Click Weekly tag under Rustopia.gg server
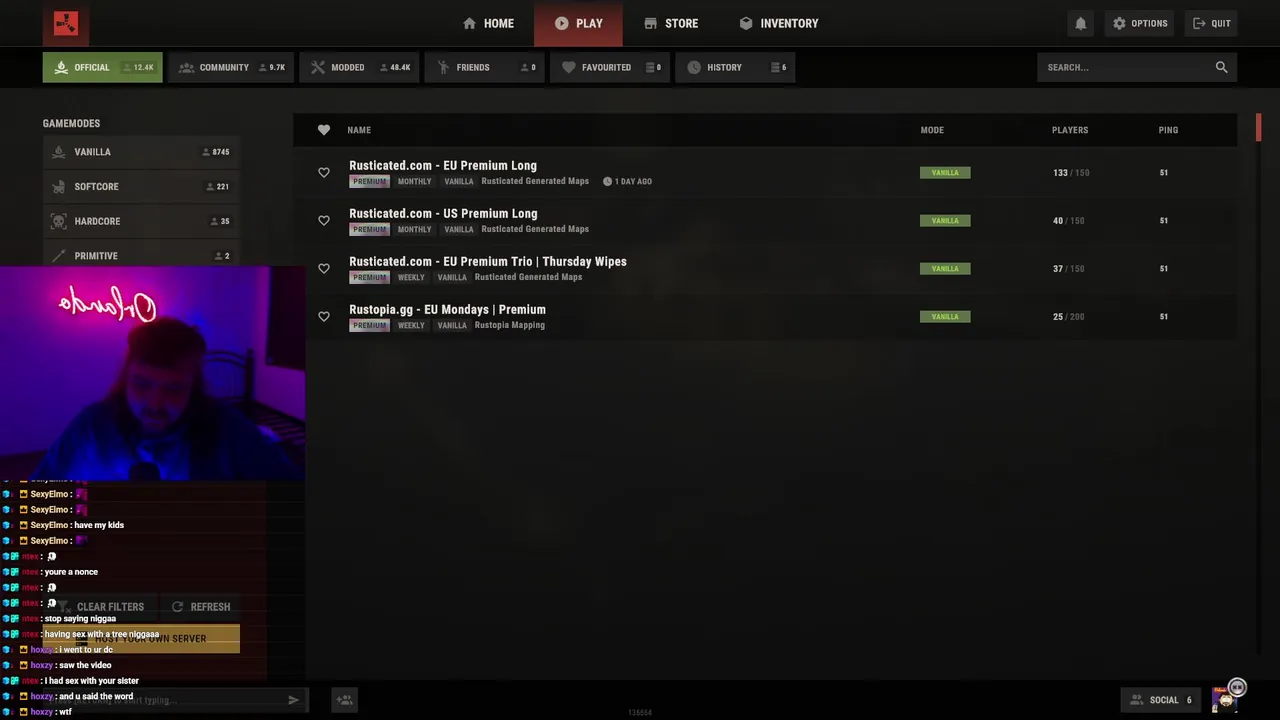 click(411, 325)
